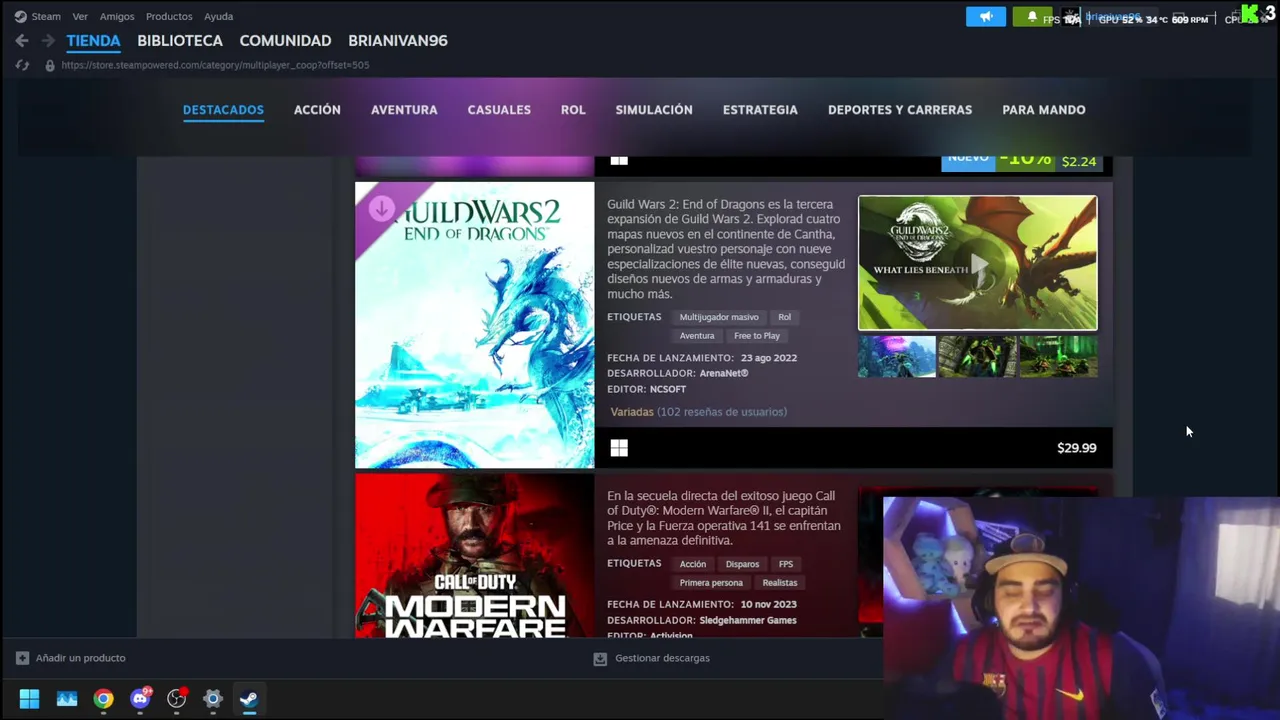Switch to the COMUNIDAD section

[285, 41]
